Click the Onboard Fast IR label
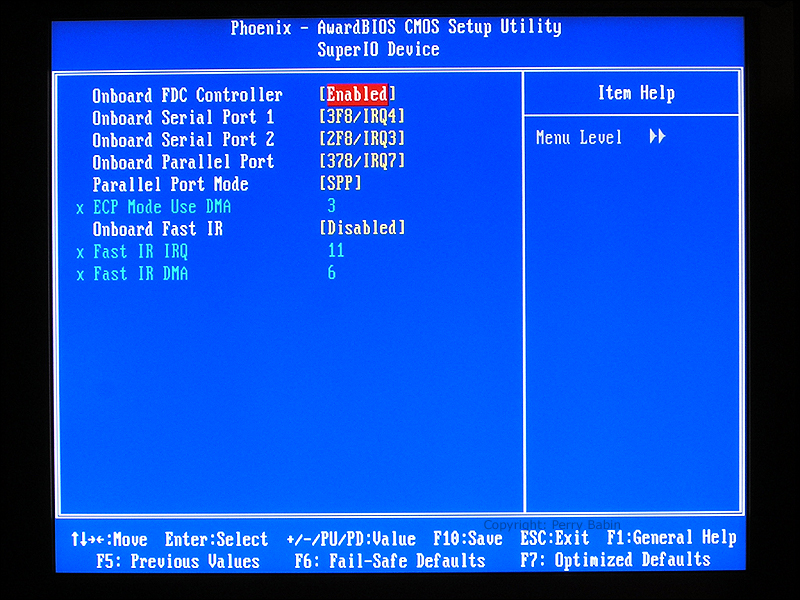 pos(158,229)
